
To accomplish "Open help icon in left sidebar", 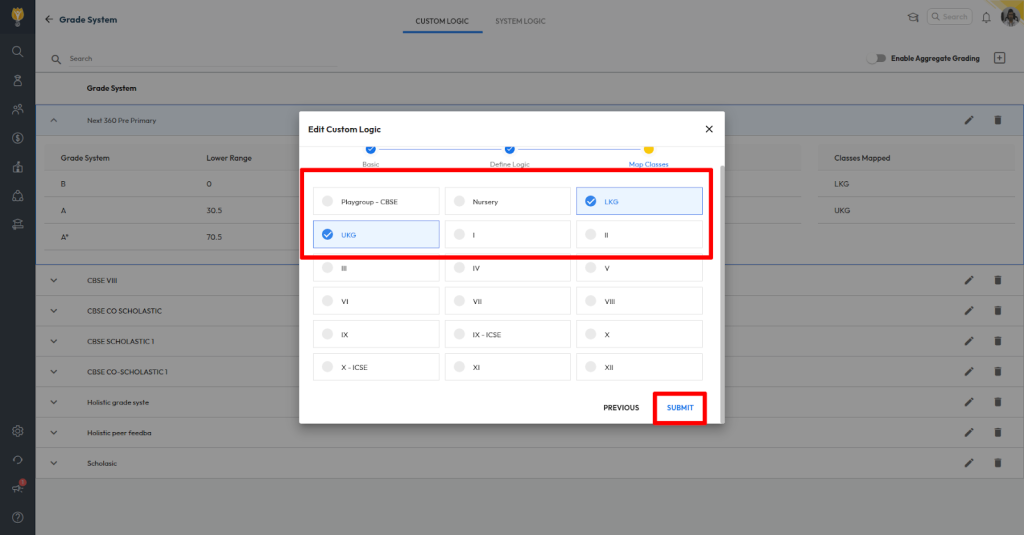I will coord(17,517).
